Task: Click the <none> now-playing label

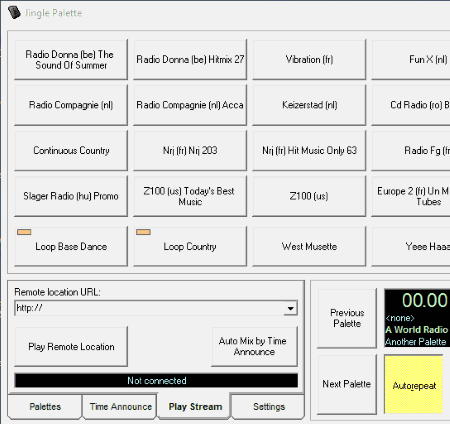Action: (400, 318)
